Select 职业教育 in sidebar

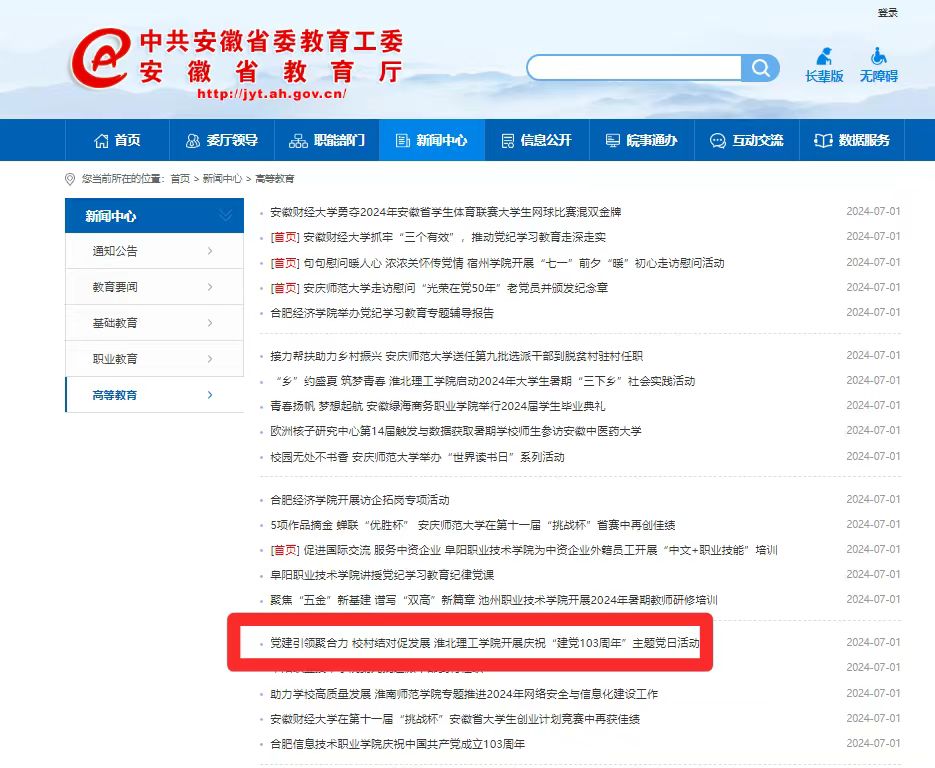[x=154, y=359]
